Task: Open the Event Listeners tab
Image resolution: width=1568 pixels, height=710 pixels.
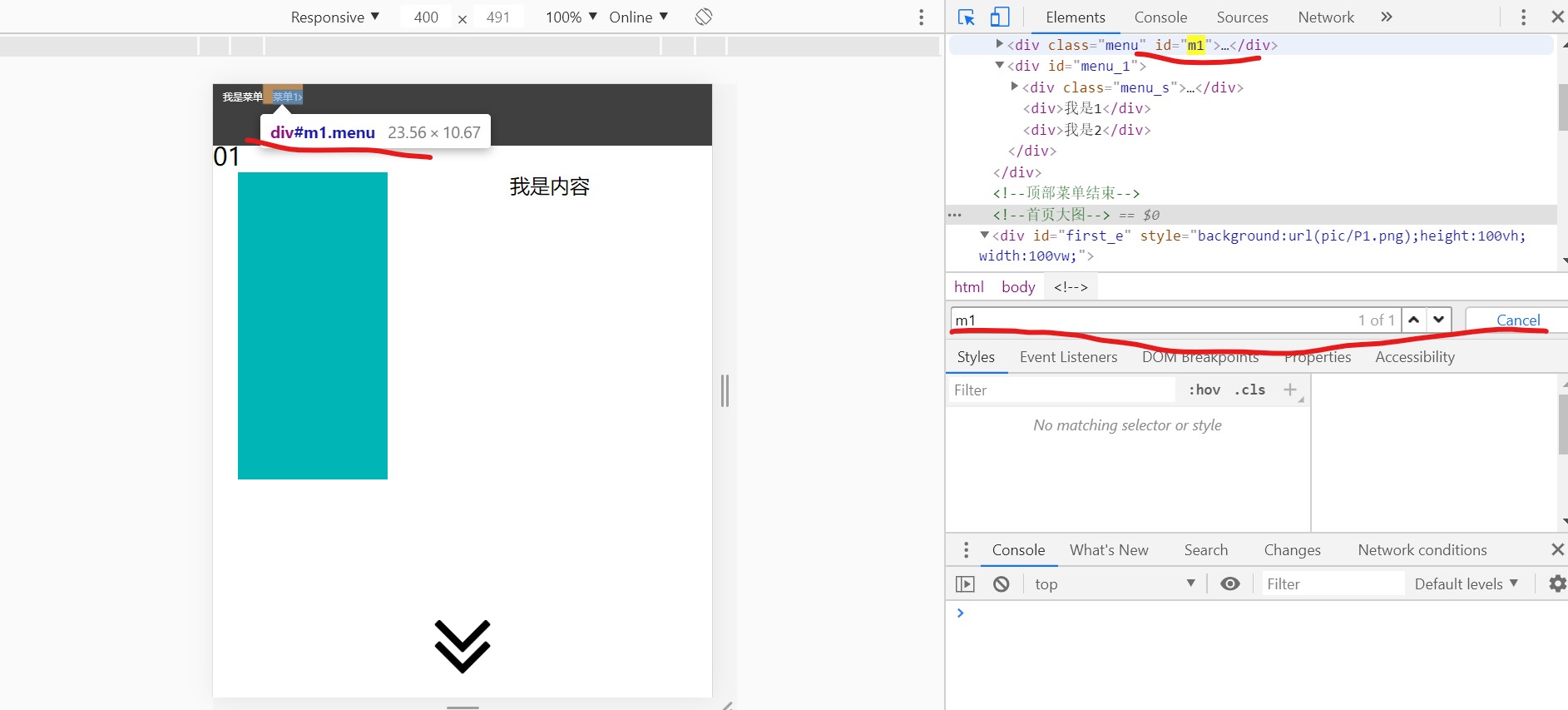Action: (1068, 357)
